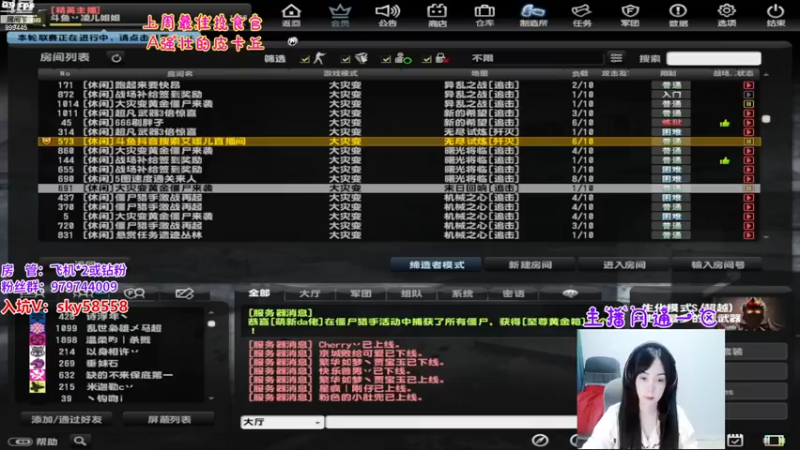Click the 地图 column header
The image size is (800, 450).
tap(480, 73)
